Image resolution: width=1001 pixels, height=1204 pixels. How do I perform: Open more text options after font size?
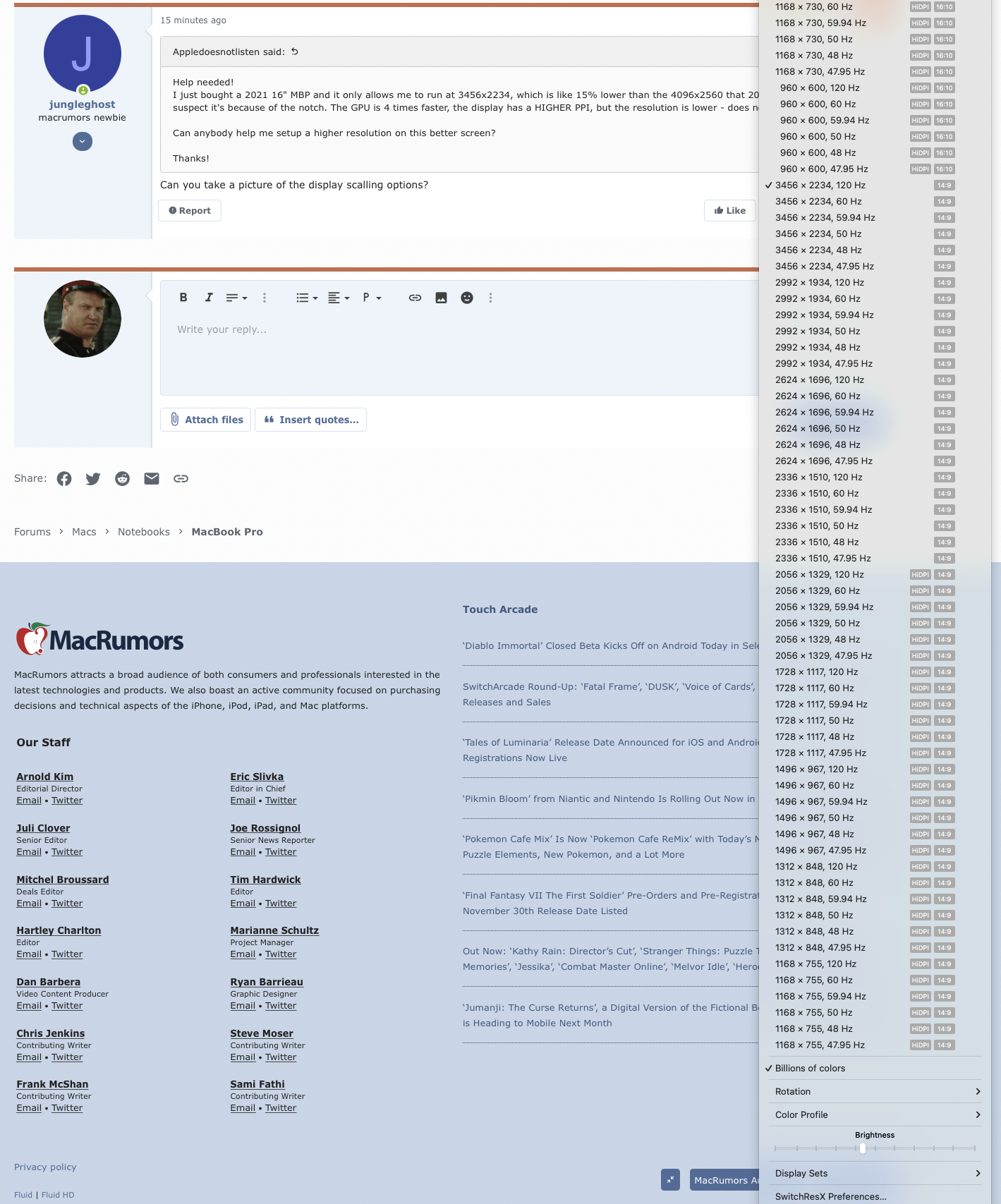tap(265, 298)
